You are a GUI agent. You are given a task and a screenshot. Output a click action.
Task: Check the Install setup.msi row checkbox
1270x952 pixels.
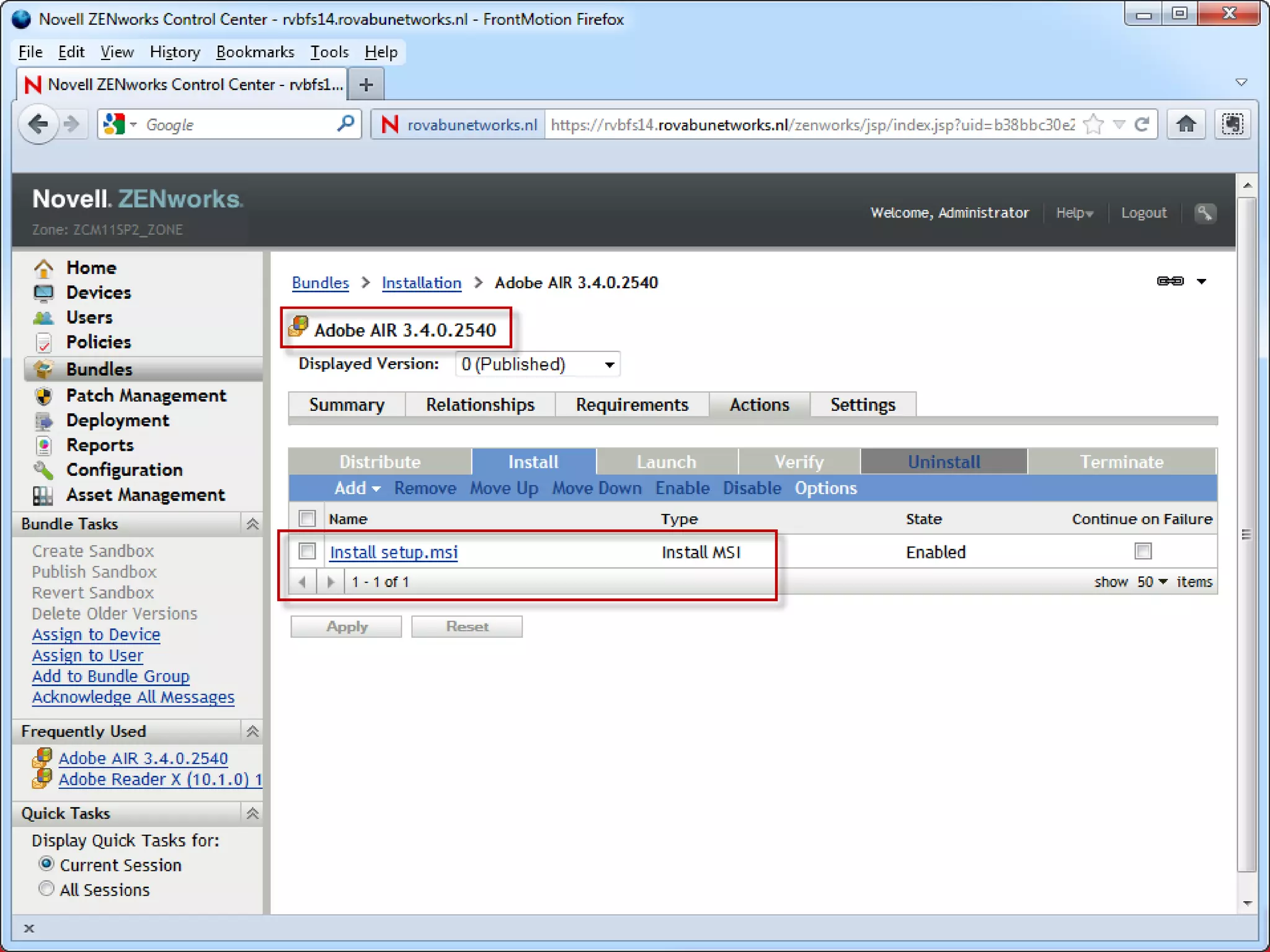[307, 552]
